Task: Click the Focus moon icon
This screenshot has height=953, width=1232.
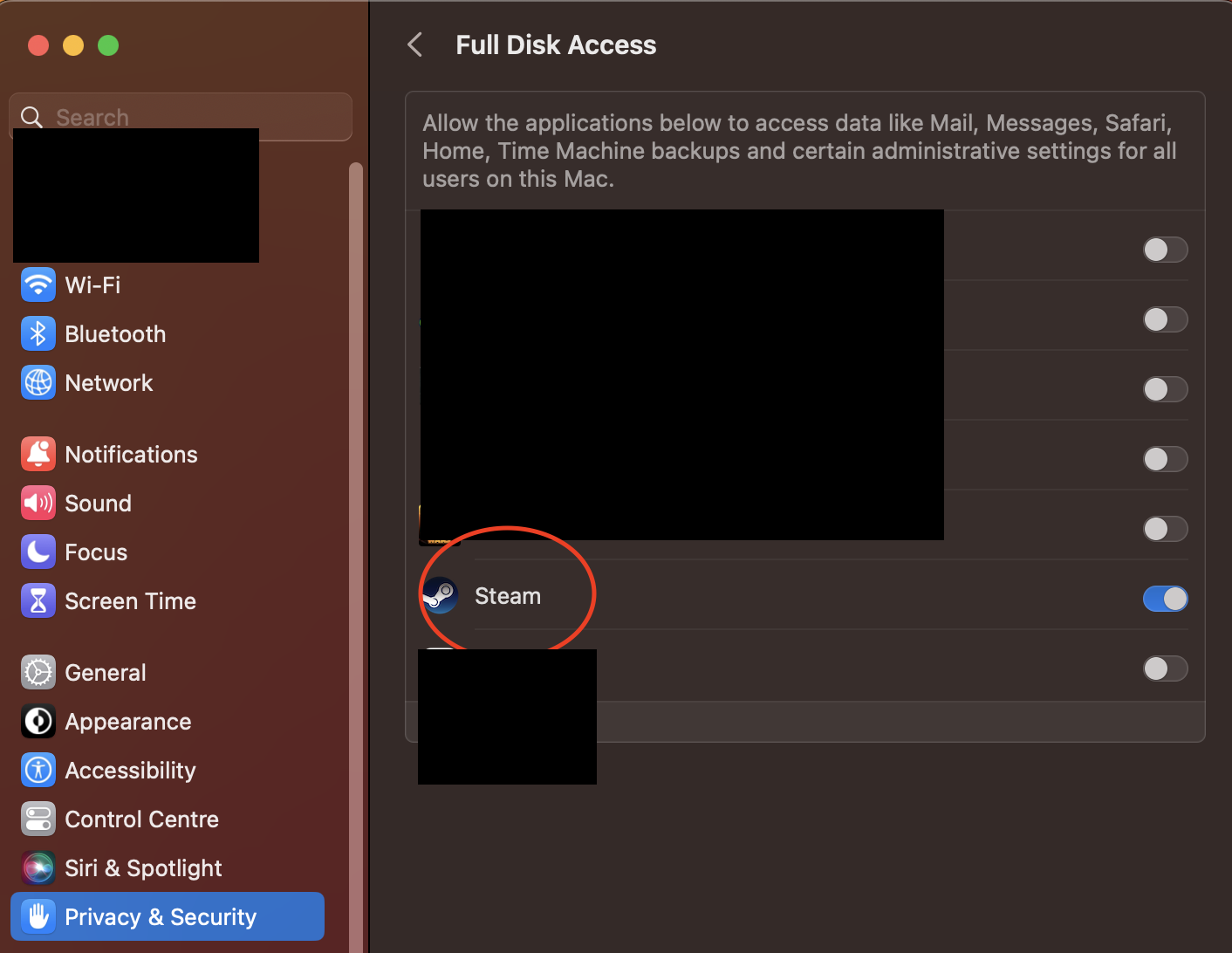Action: click(38, 552)
